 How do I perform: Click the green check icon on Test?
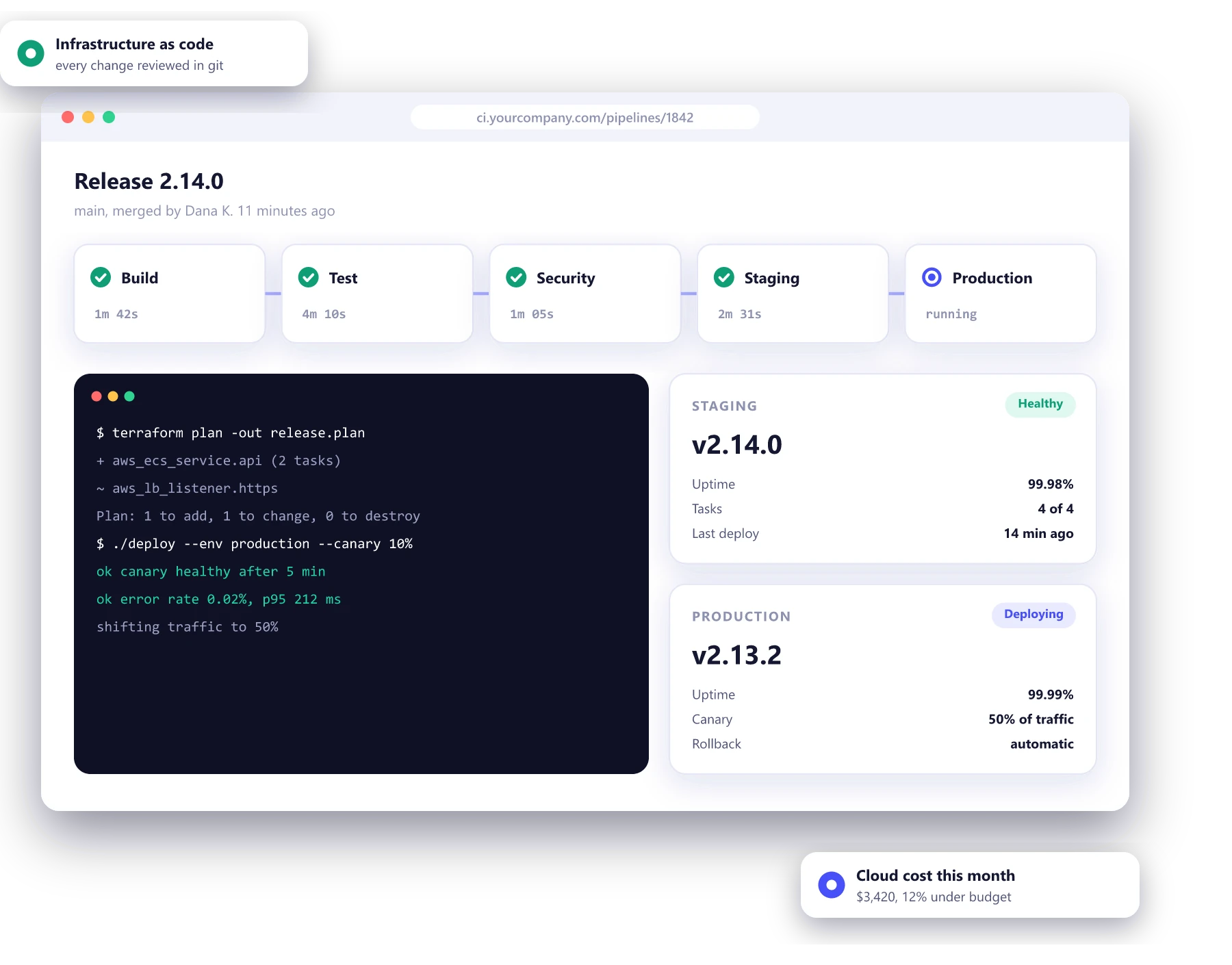point(309,277)
